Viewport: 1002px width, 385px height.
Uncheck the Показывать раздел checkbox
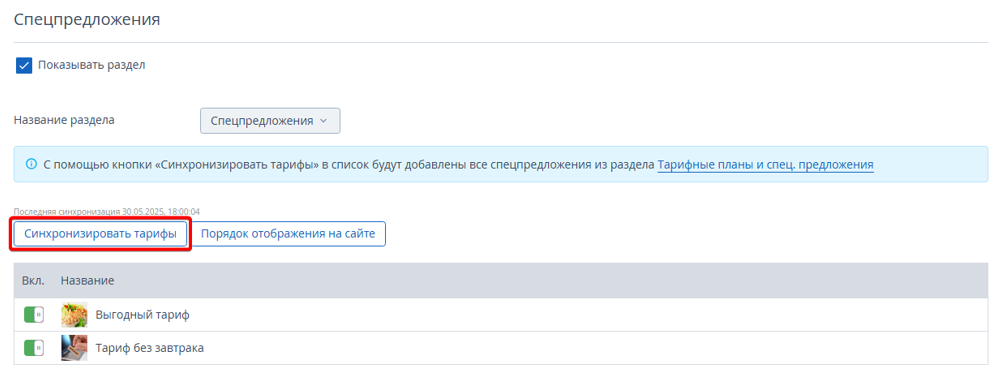tap(24, 66)
